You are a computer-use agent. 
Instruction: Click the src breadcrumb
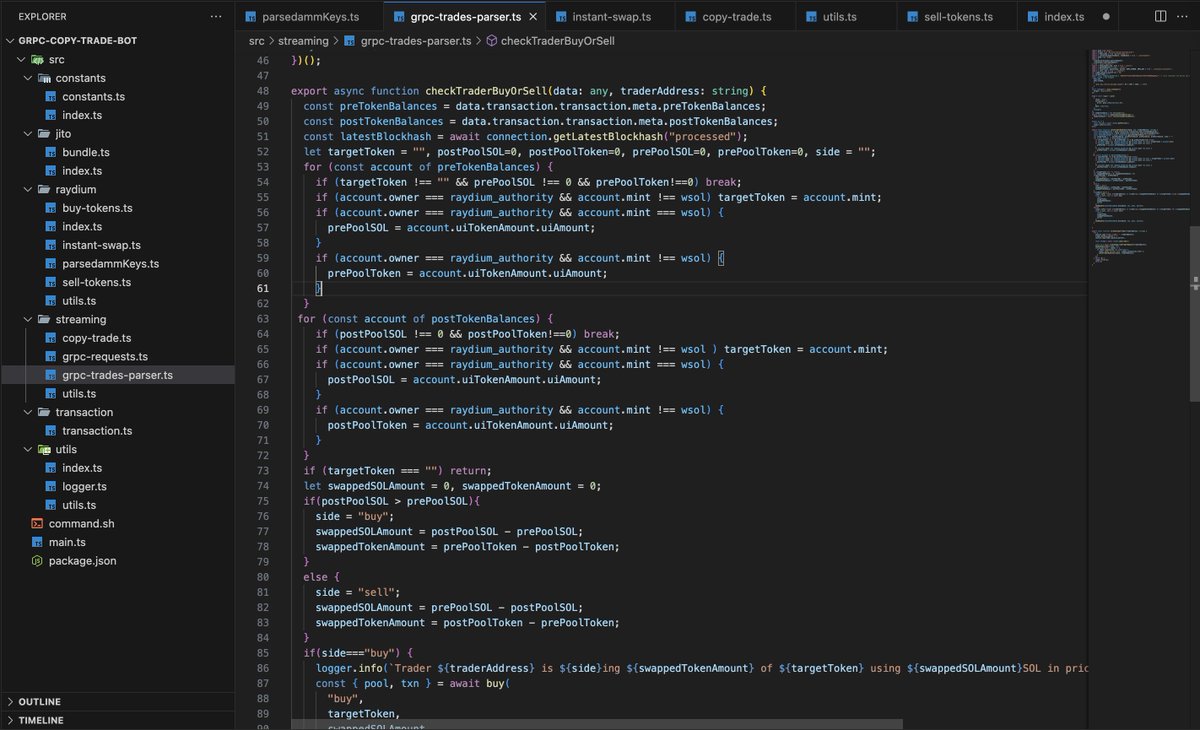click(256, 41)
